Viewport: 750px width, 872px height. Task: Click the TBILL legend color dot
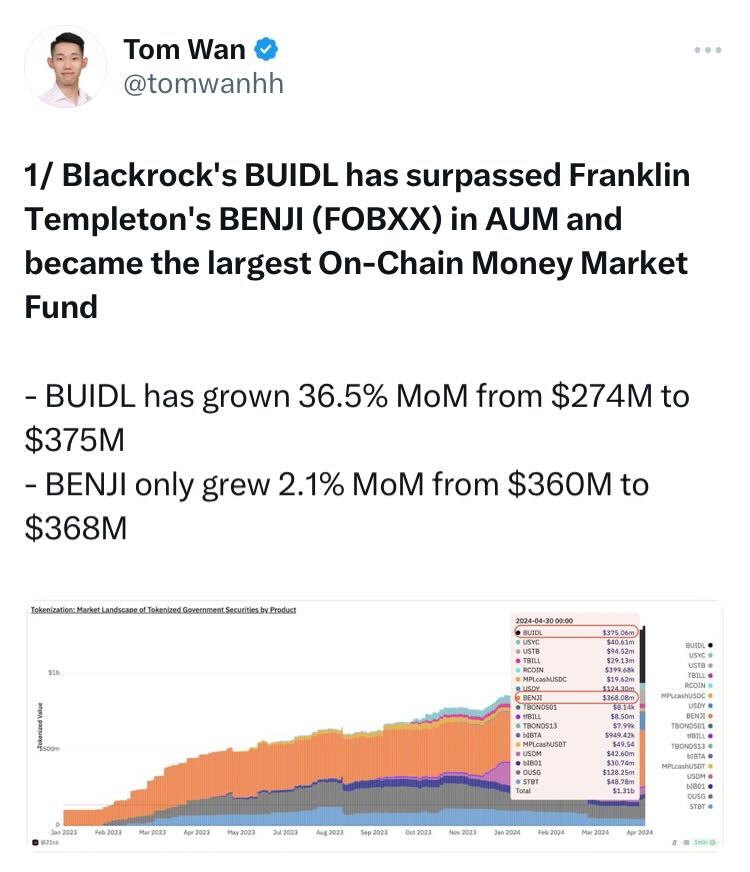click(711, 675)
